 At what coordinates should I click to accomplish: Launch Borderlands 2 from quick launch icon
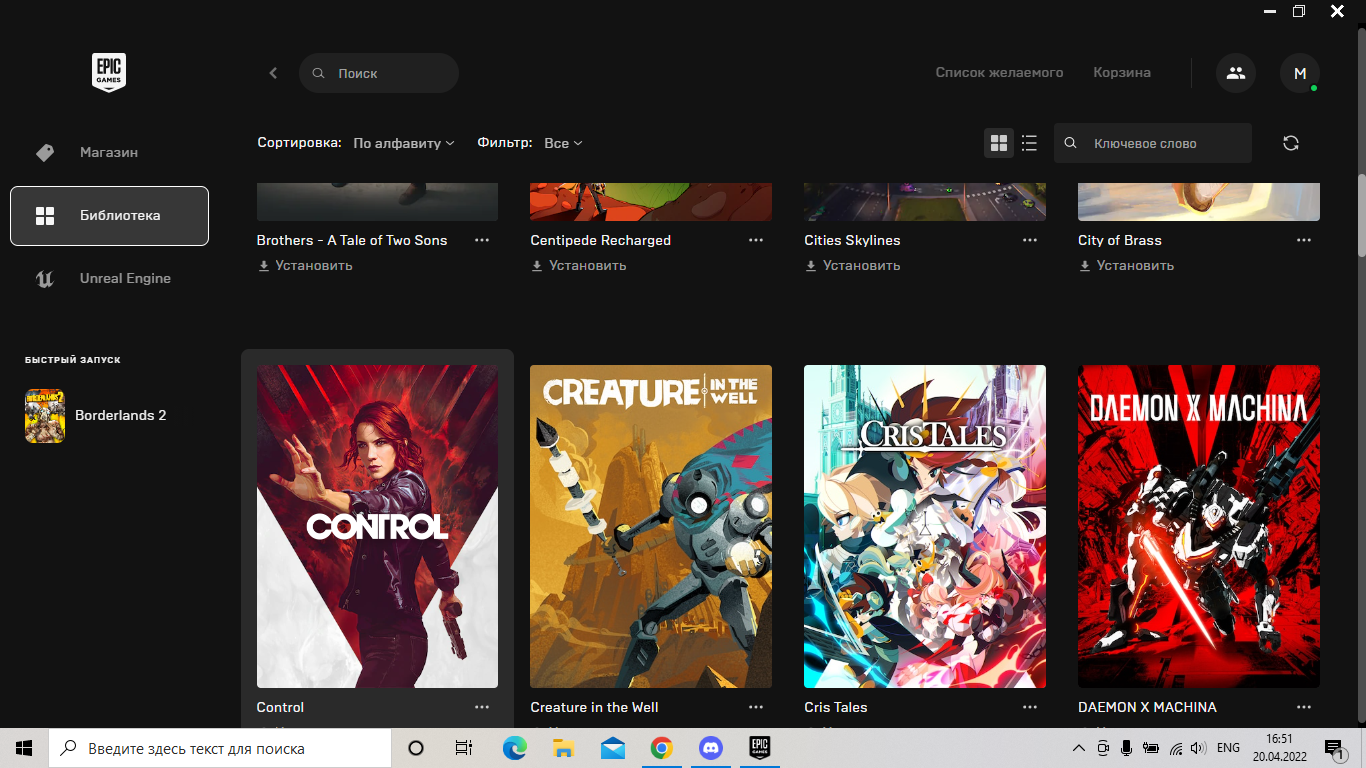coord(45,415)
